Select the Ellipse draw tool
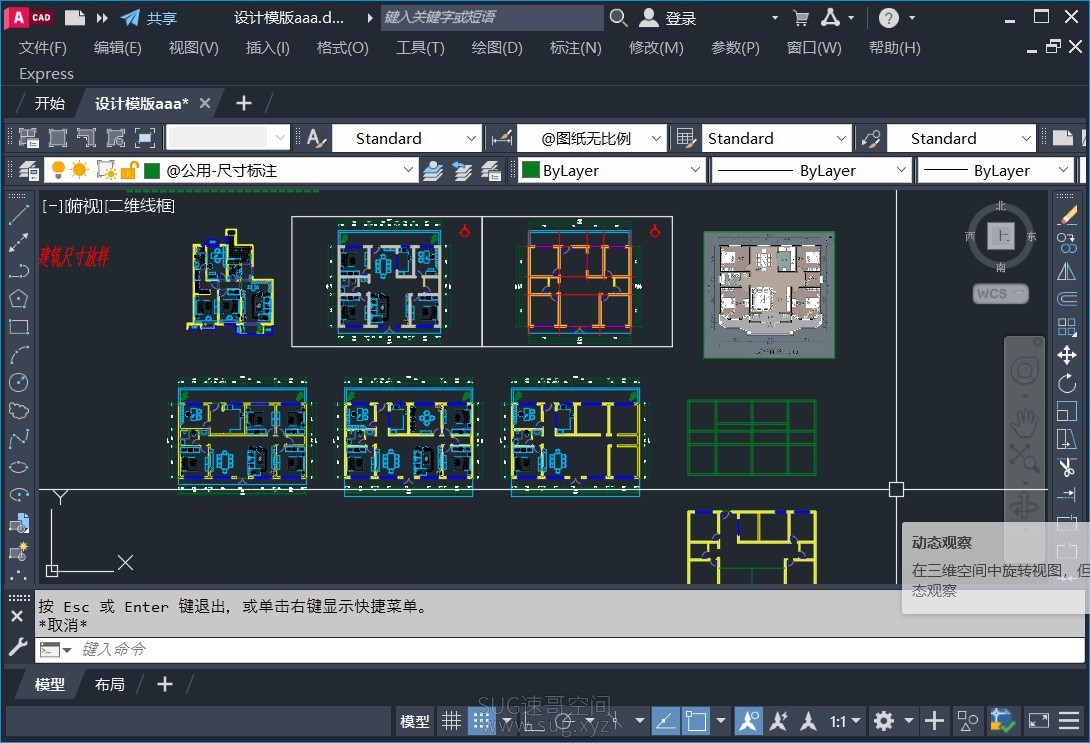The height and width of the screenshot is (743, 1090). [19, 466]
